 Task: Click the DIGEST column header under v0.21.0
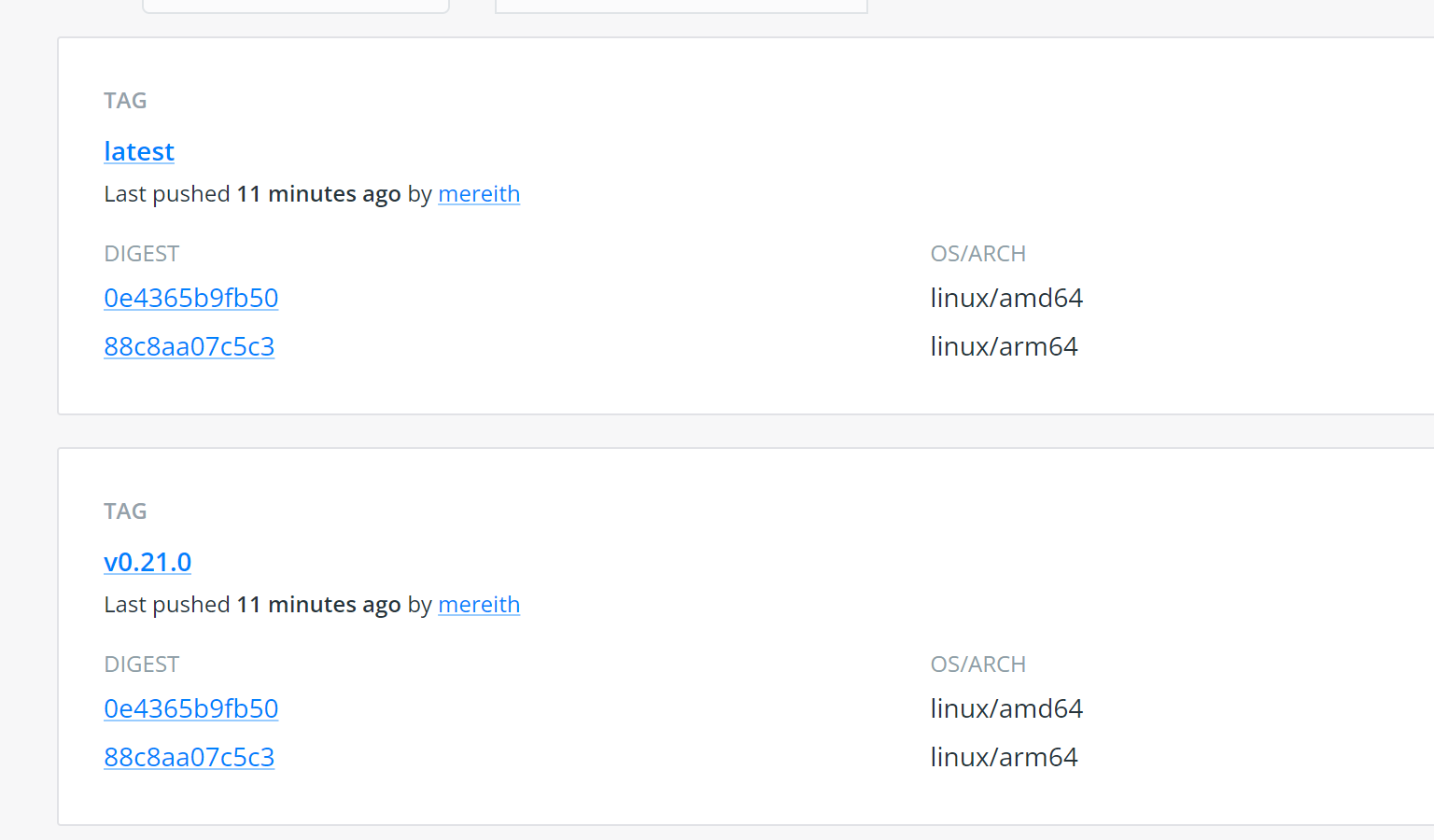tap(141, 664)
